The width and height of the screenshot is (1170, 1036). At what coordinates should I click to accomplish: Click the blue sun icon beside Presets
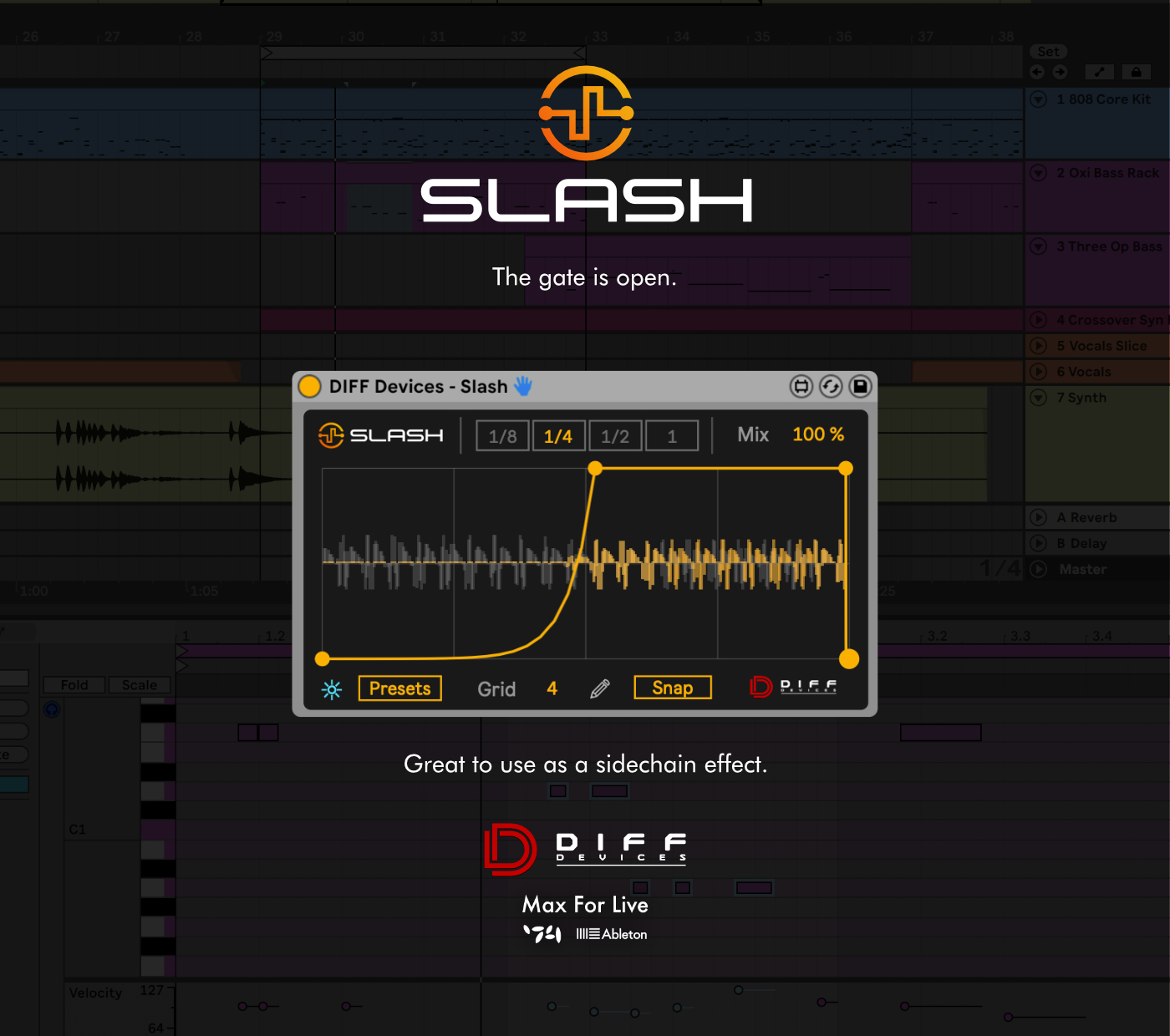332,689
